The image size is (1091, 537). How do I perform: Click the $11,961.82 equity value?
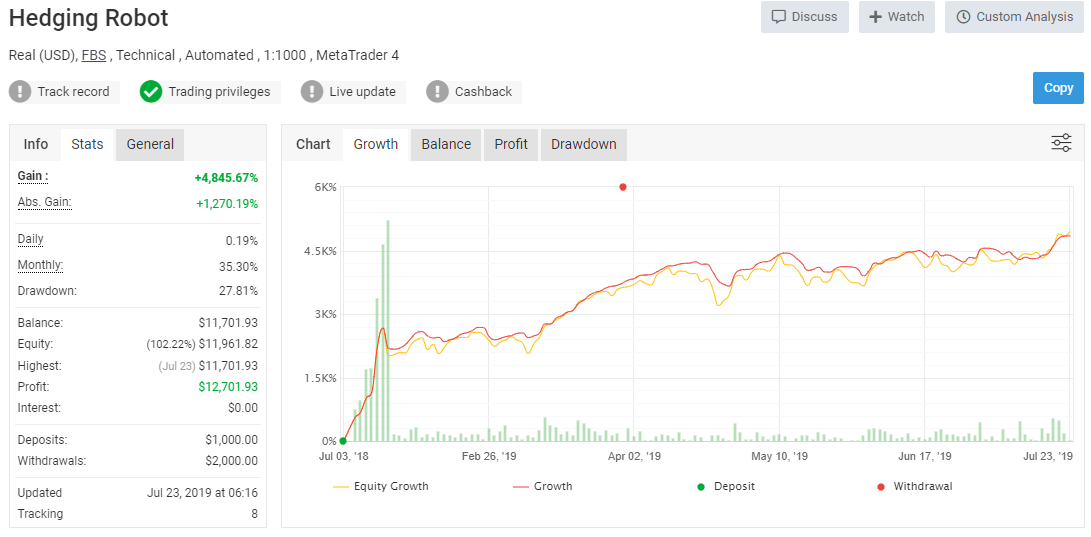pos(228,344)
